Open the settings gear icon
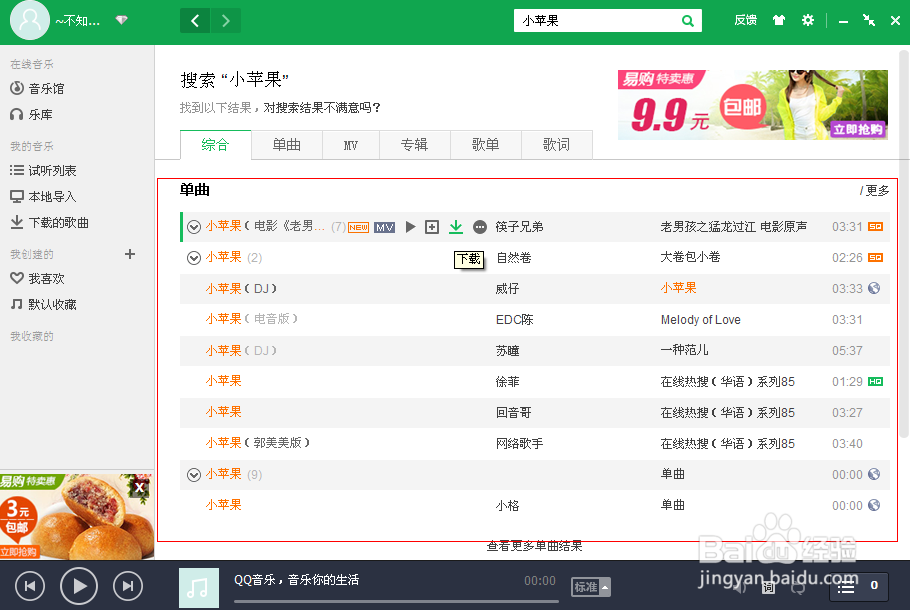 click(x=807, y=20)
